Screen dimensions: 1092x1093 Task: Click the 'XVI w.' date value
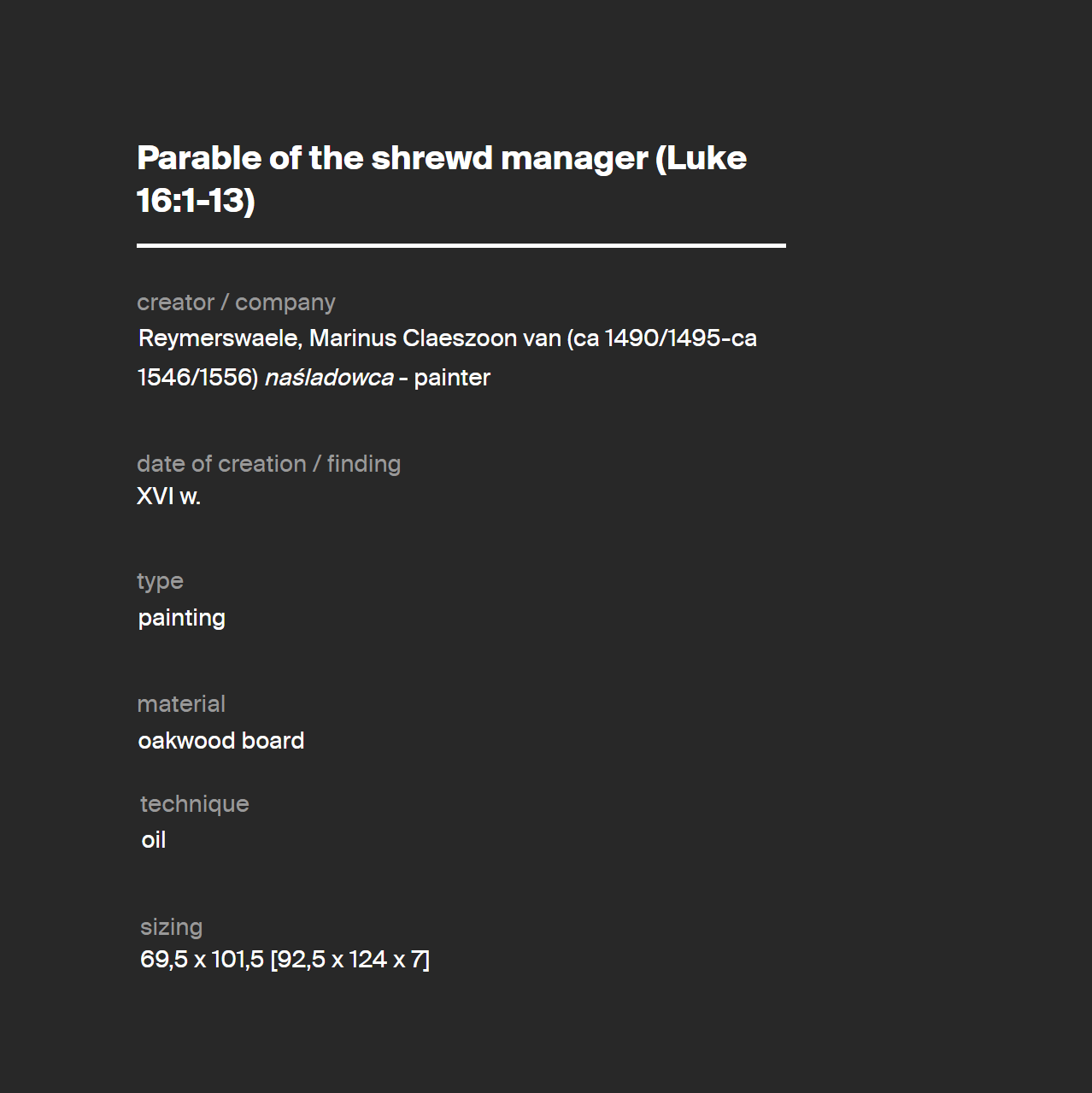tap(168, 497)
